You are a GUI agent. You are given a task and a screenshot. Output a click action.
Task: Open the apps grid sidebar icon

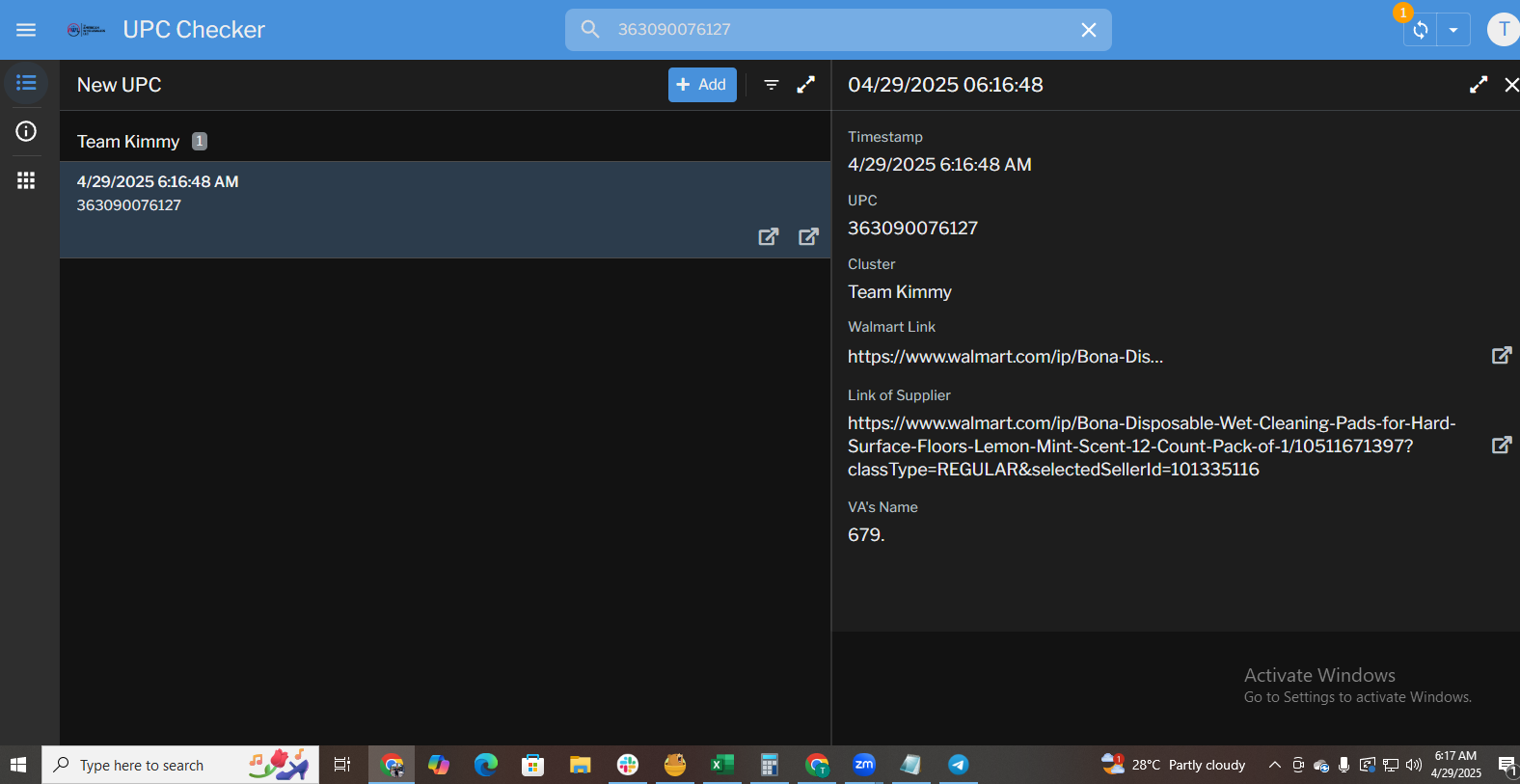point(26,180)
